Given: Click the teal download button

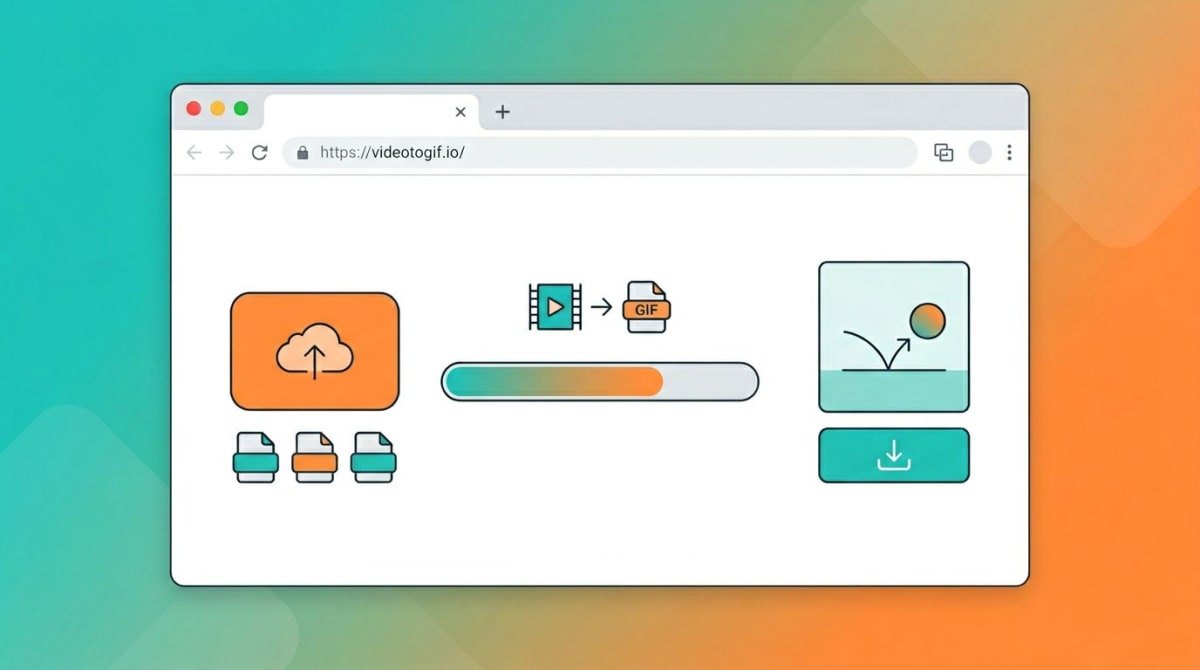Looking at the screenshot, I should point(894,456).
